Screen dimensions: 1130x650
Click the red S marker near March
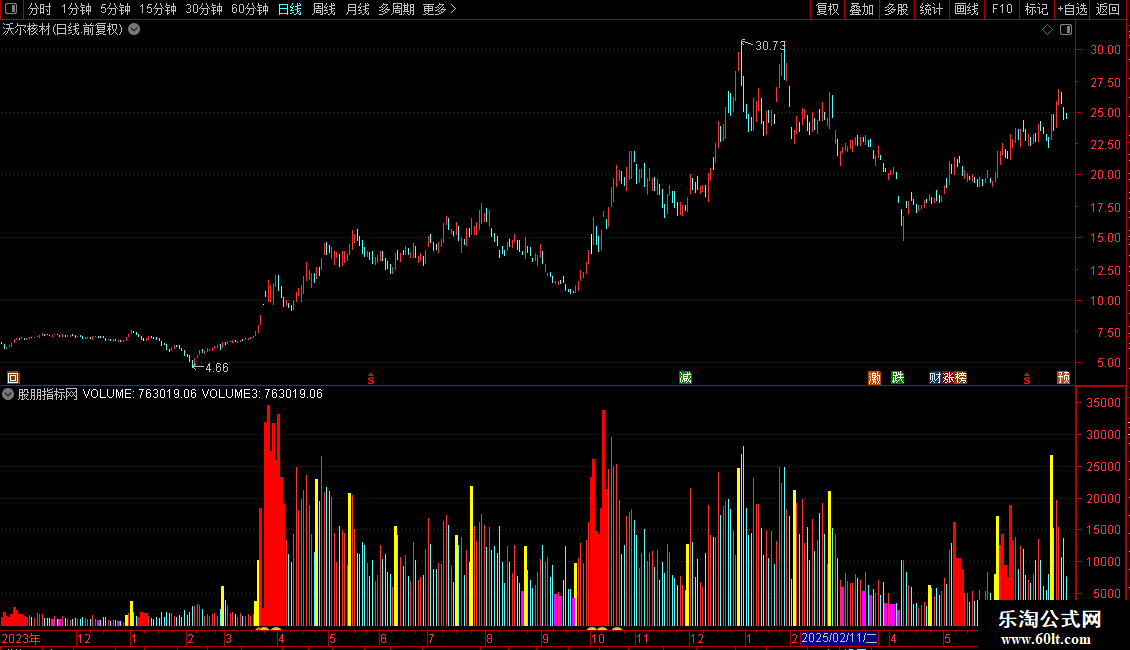(370, 379)
